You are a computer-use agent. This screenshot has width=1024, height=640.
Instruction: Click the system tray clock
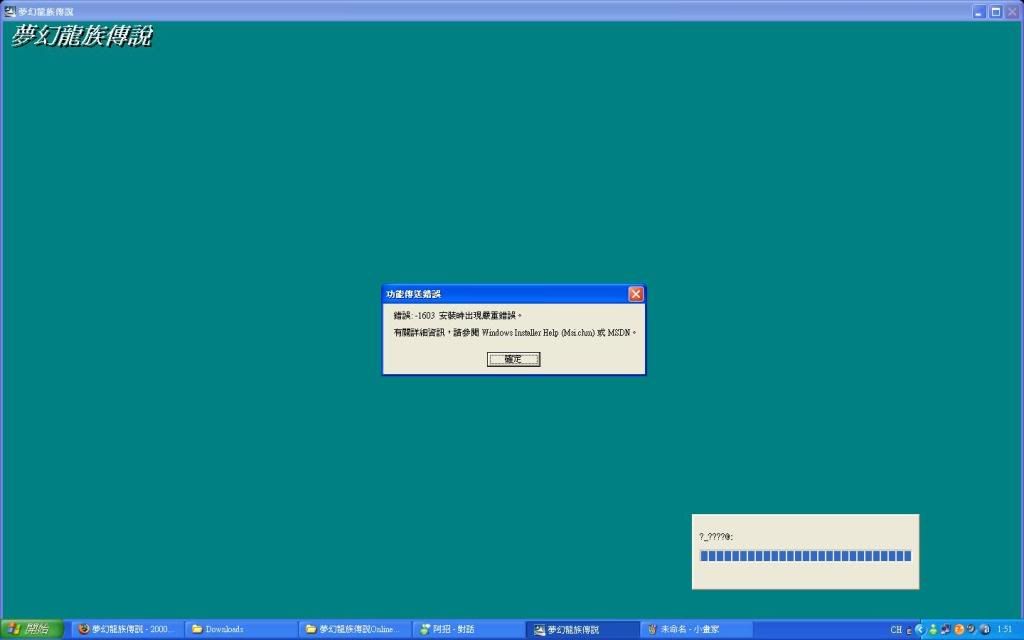pos(1004,630)
